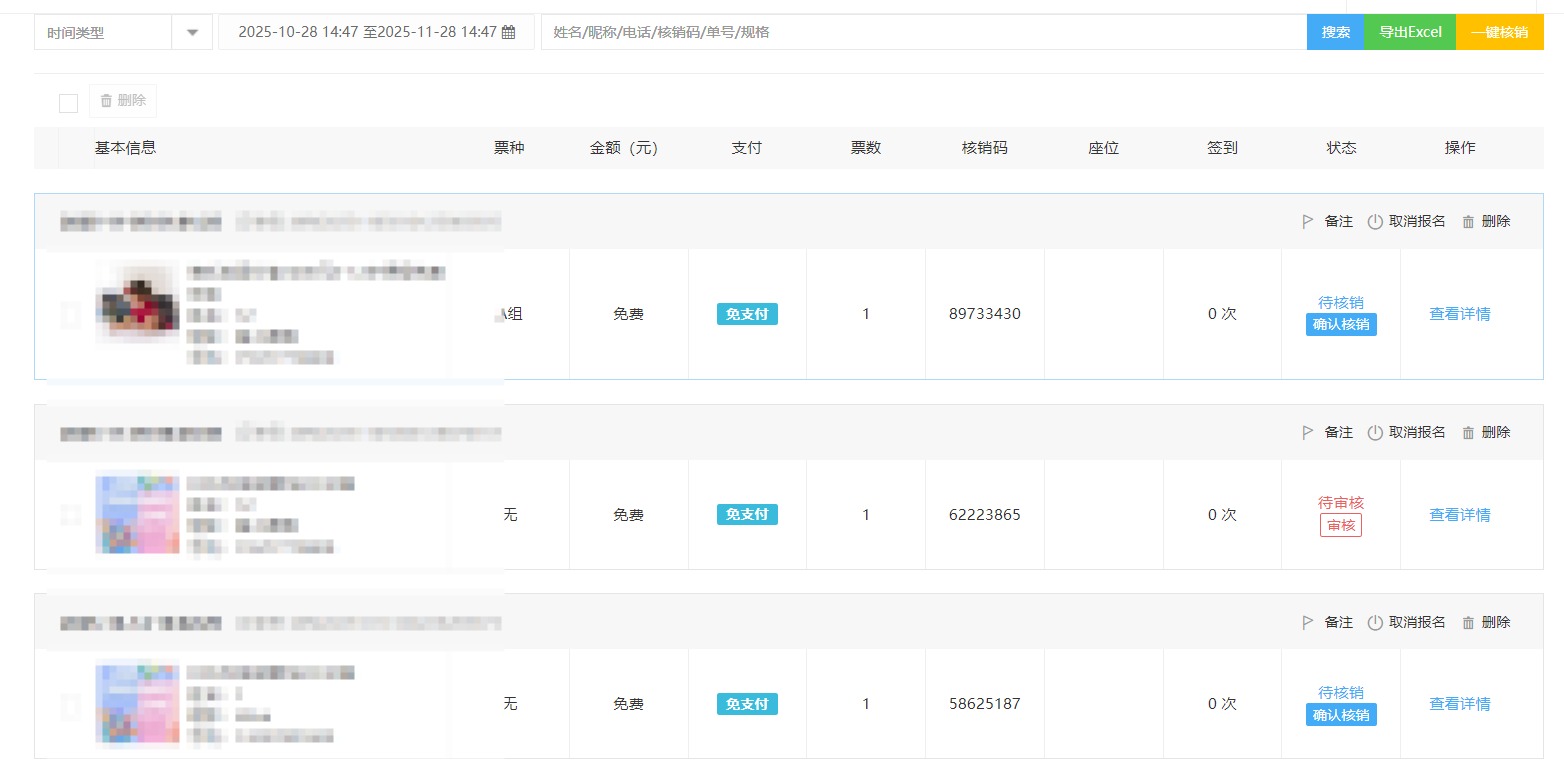
Task: Toggle the select-all checkbox beside 删除
Action: 68,103
